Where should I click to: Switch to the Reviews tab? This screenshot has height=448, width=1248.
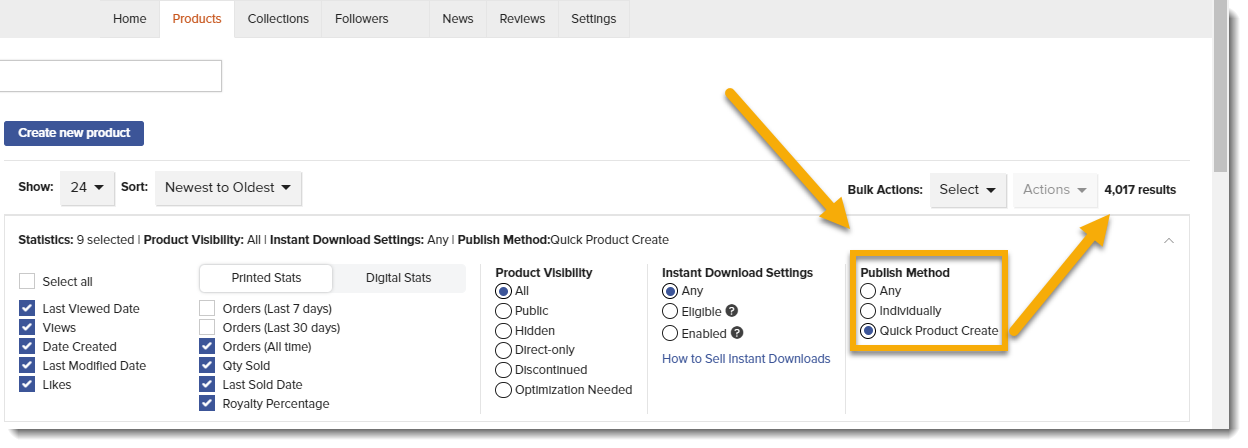522,19
